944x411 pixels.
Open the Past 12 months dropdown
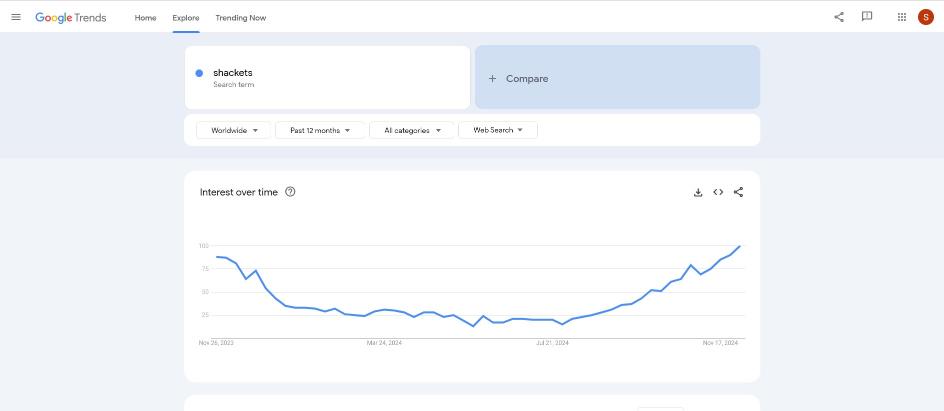(x=320, y=130)
